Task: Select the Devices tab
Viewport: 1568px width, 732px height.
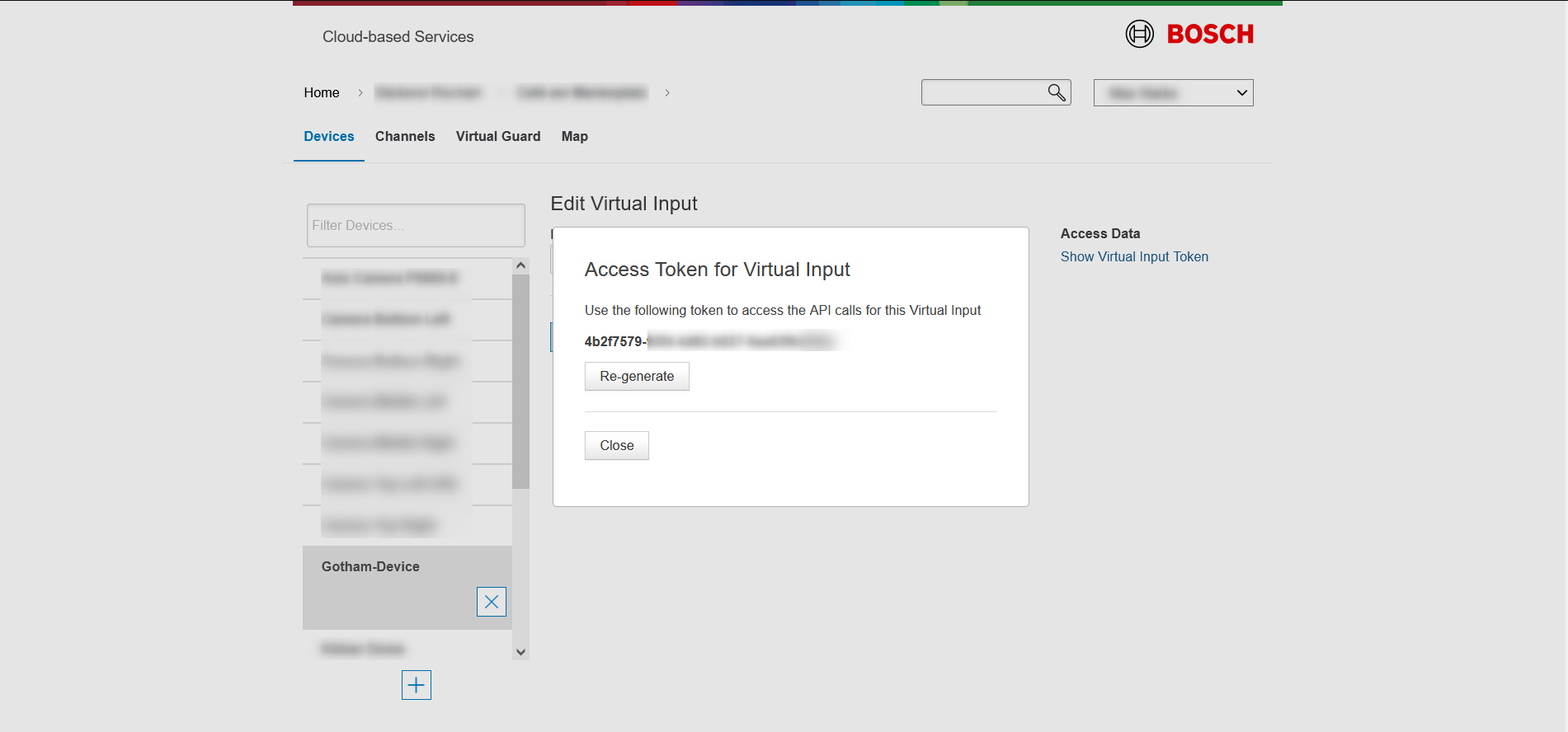Action: [328, 137]
